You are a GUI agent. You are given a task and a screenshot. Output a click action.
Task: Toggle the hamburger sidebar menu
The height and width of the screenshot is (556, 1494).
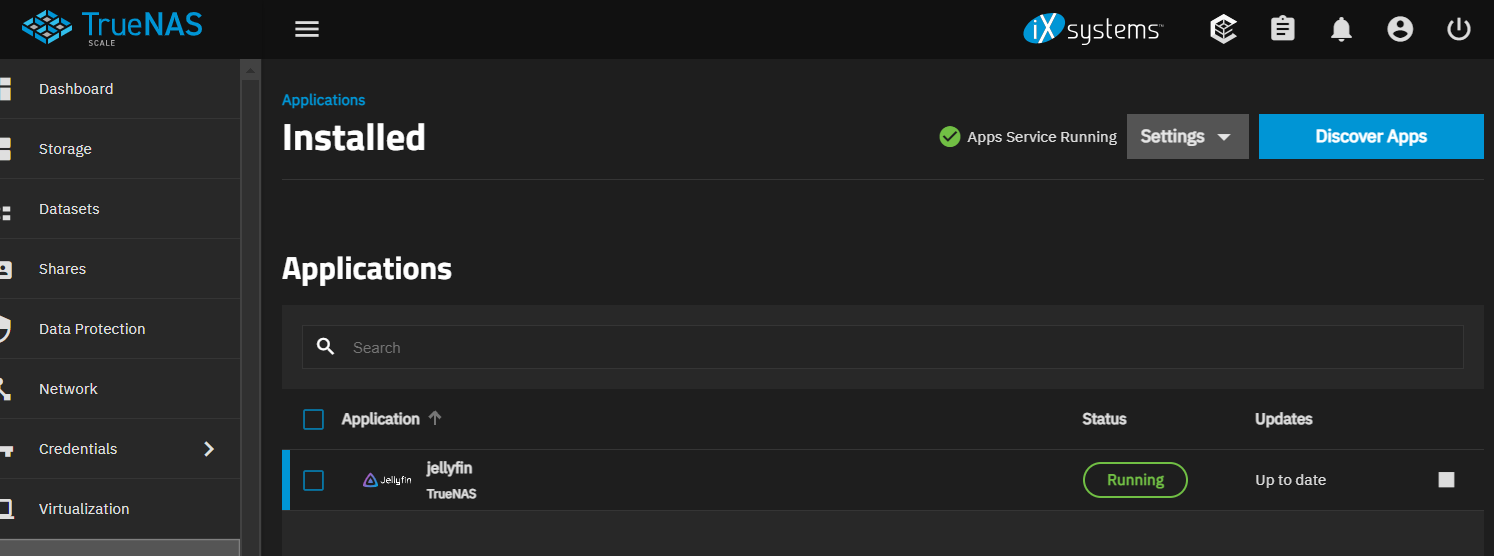tap(307, 29)
